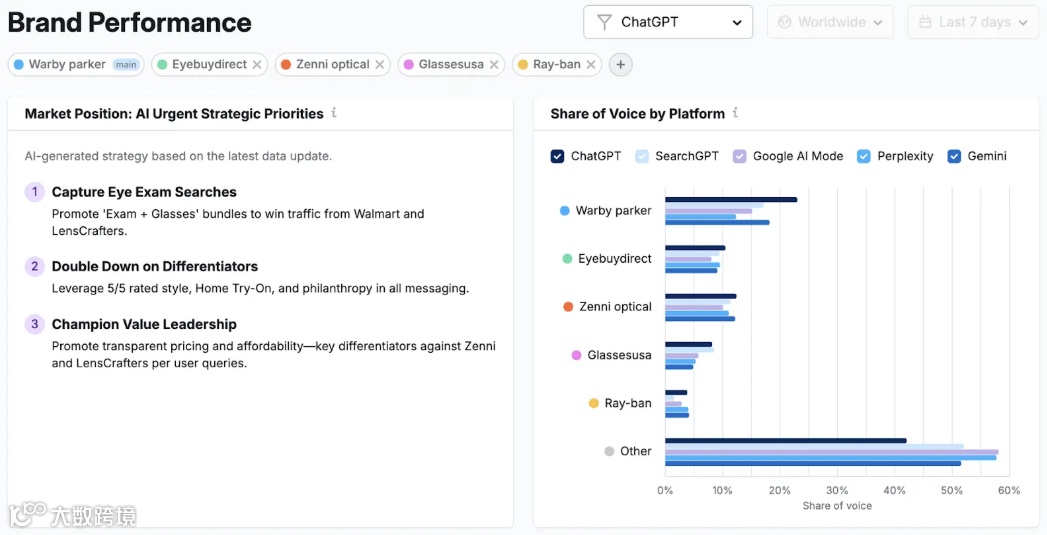The image size is (1047, 535).
Task: Uncheck the ChatGPT platform checkbox
Action: (x=558, y=156)
